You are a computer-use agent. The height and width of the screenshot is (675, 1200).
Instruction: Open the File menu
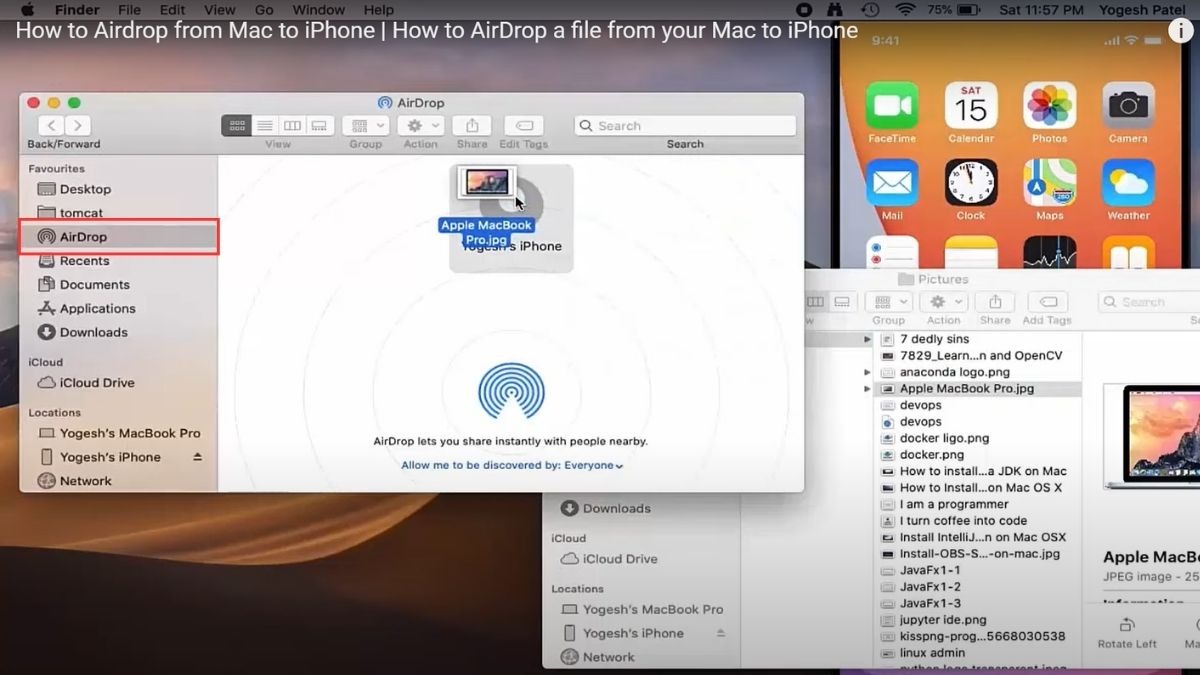tap(129, 10)
